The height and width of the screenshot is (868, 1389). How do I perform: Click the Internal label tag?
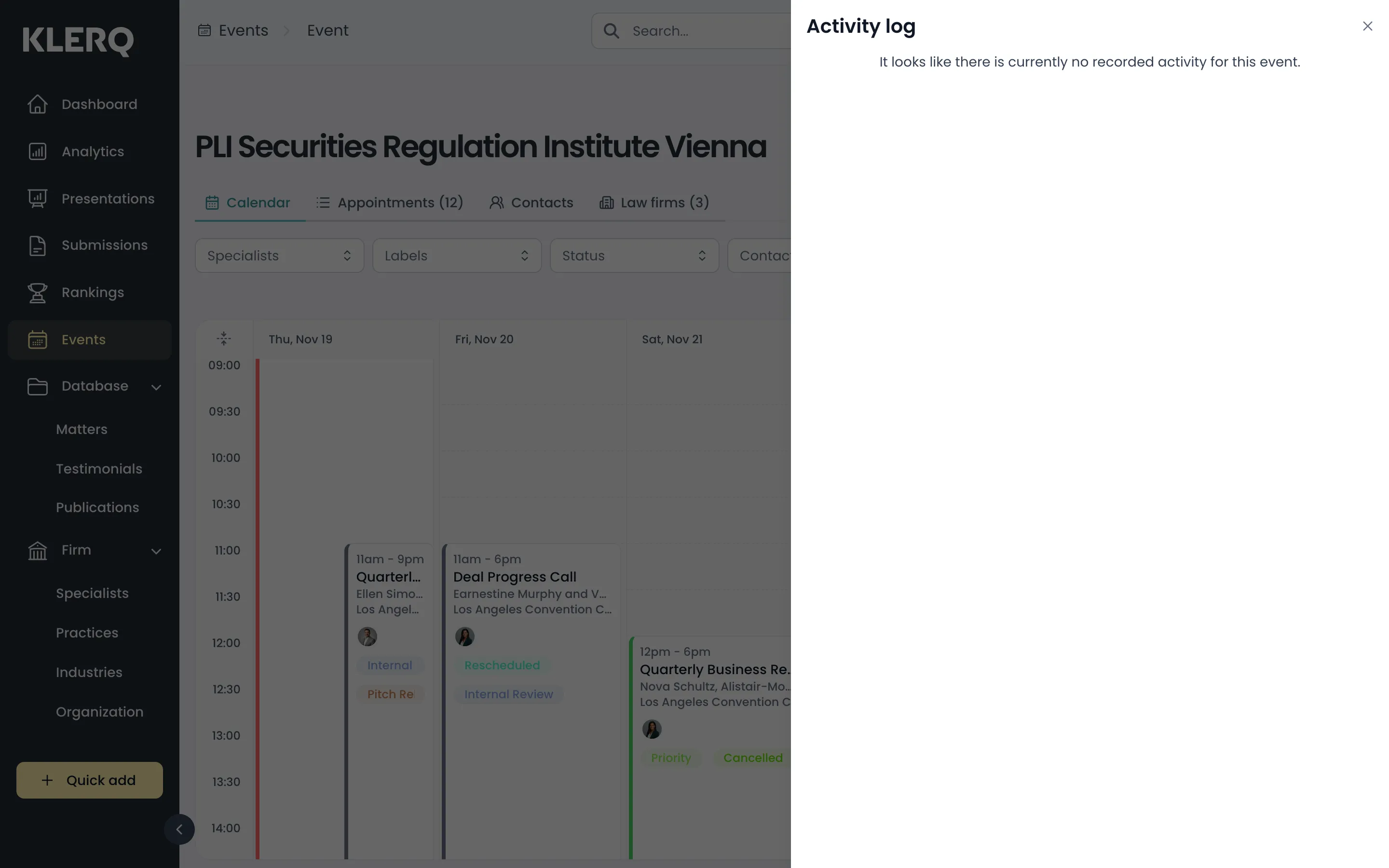tap(390, 665)
